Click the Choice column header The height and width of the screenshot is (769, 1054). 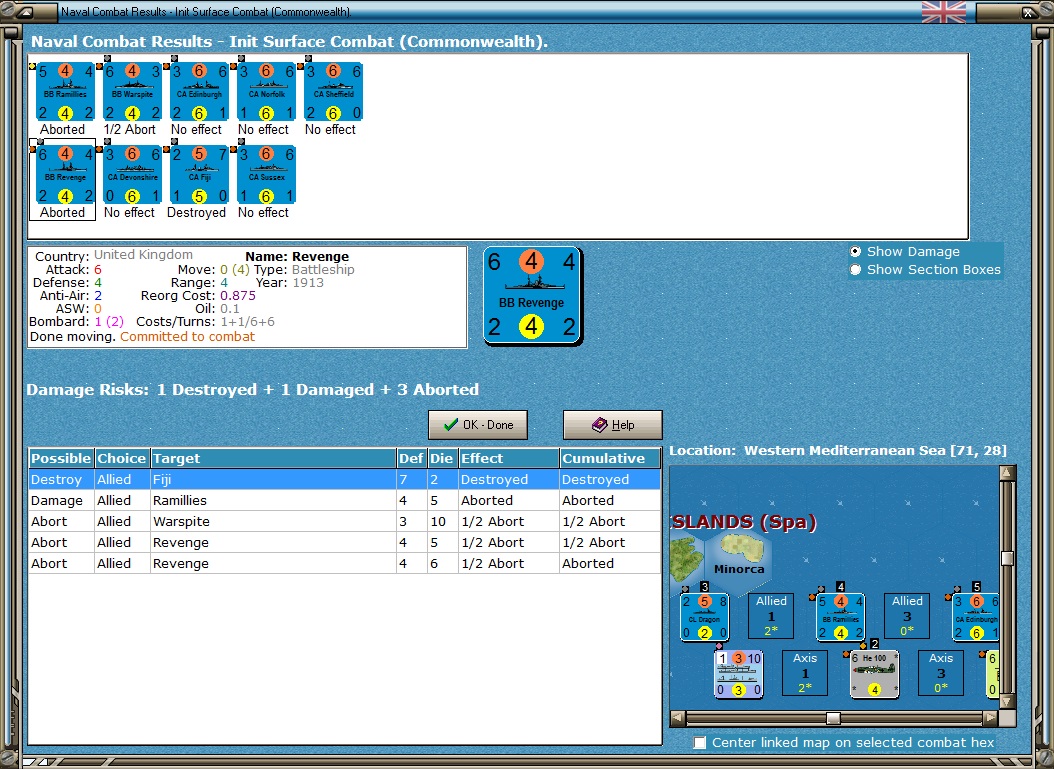click(x=122, y=458)
